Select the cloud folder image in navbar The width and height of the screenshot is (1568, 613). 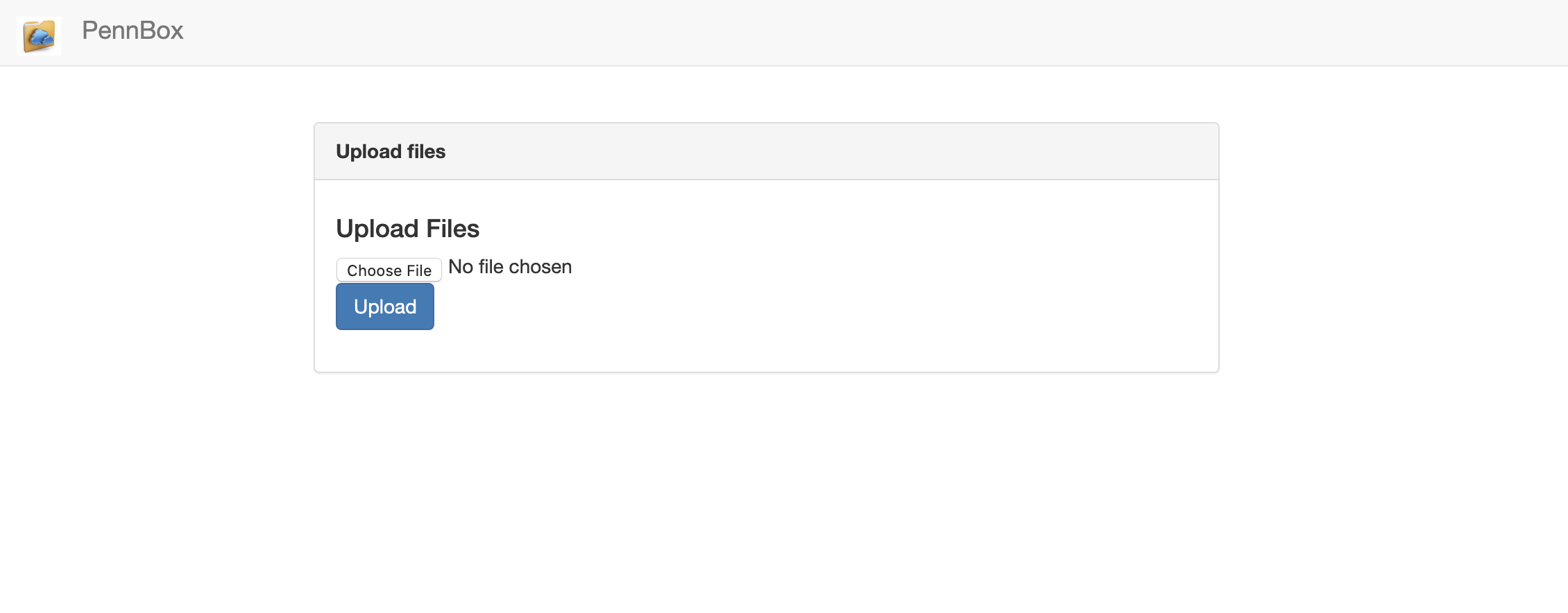(x=39, y=36)
